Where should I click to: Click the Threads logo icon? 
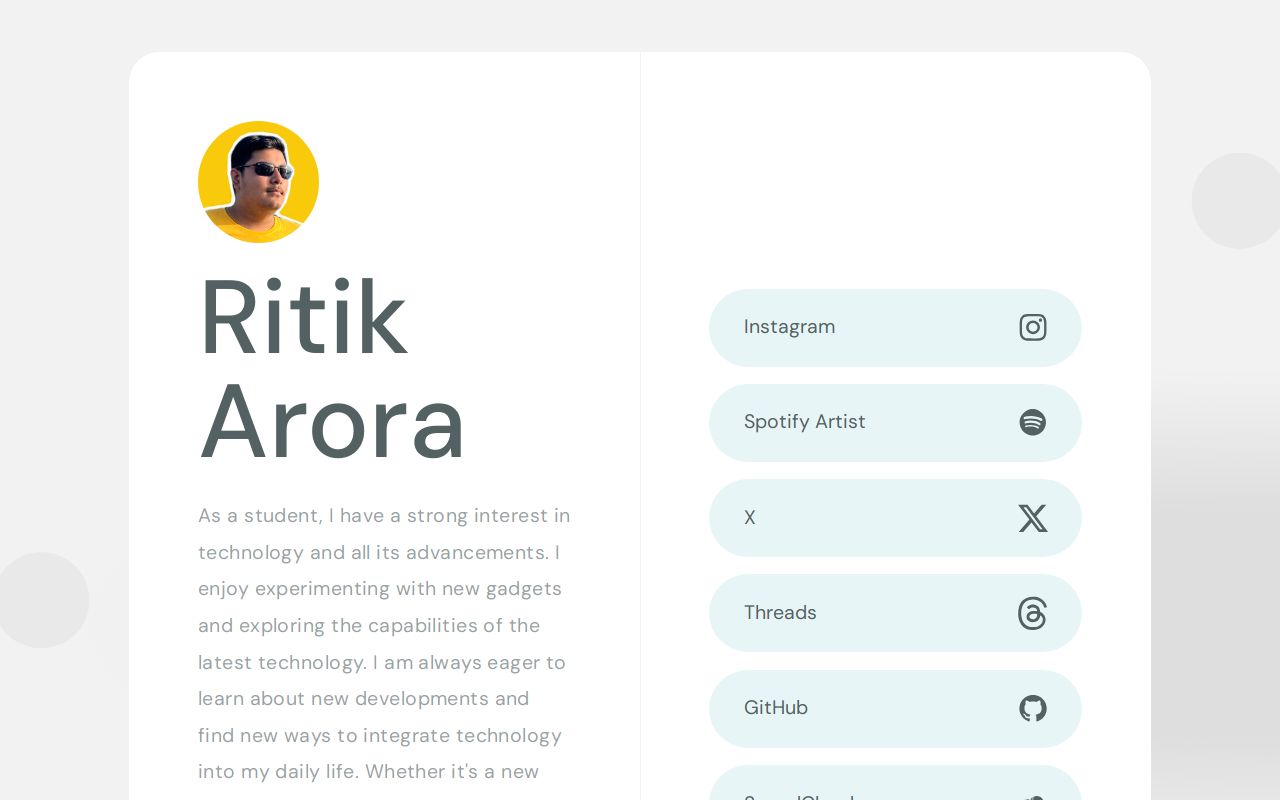pos(1033,613)
